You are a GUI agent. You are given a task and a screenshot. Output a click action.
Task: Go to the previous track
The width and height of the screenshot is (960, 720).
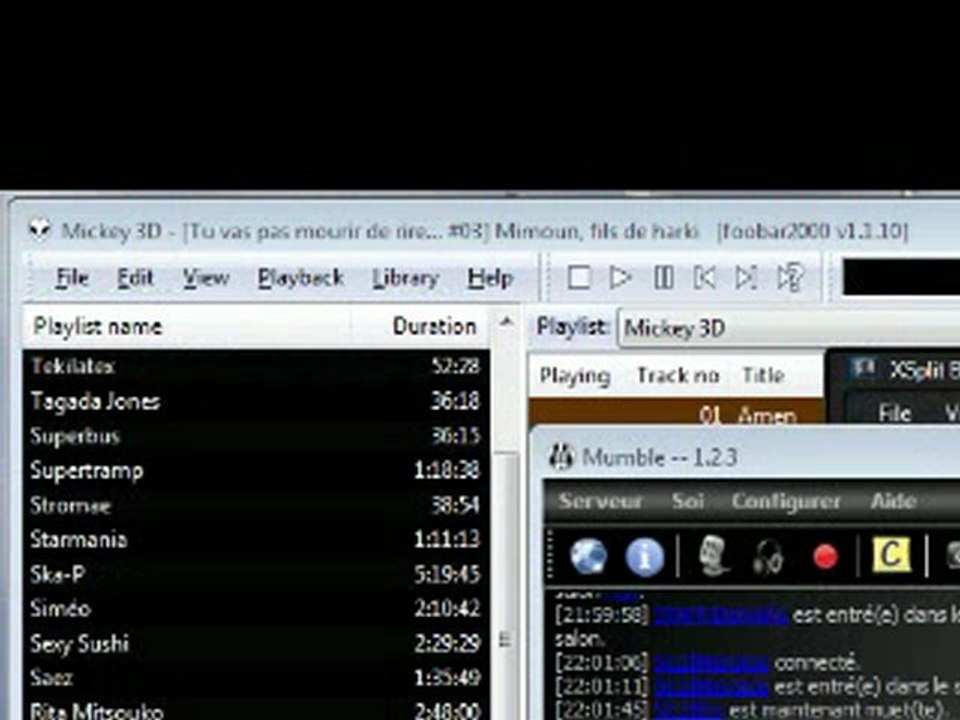tap(705, 277)
